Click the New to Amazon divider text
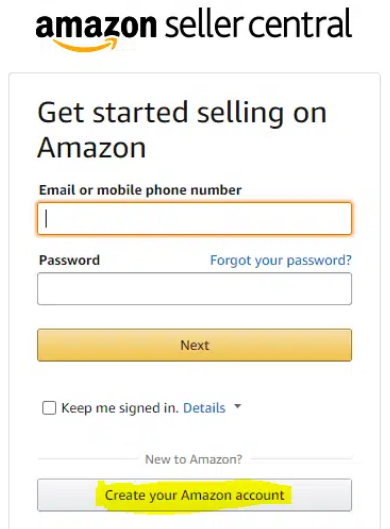This screenshot has width=390, height=529. pos(194,460)
